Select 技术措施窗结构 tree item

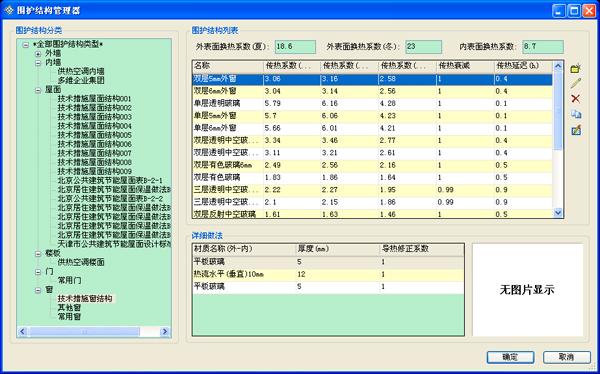[x=86, y=299]
